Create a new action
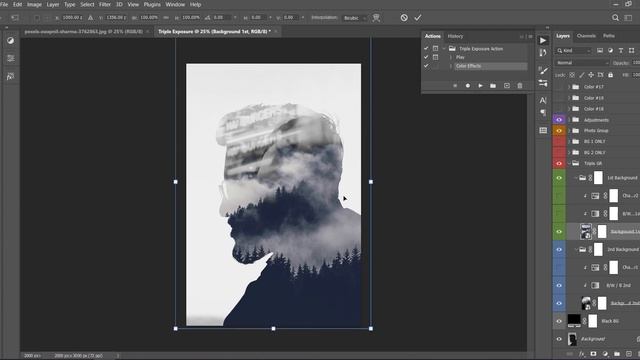Screen dimensions: 640x360 point(507,86)
